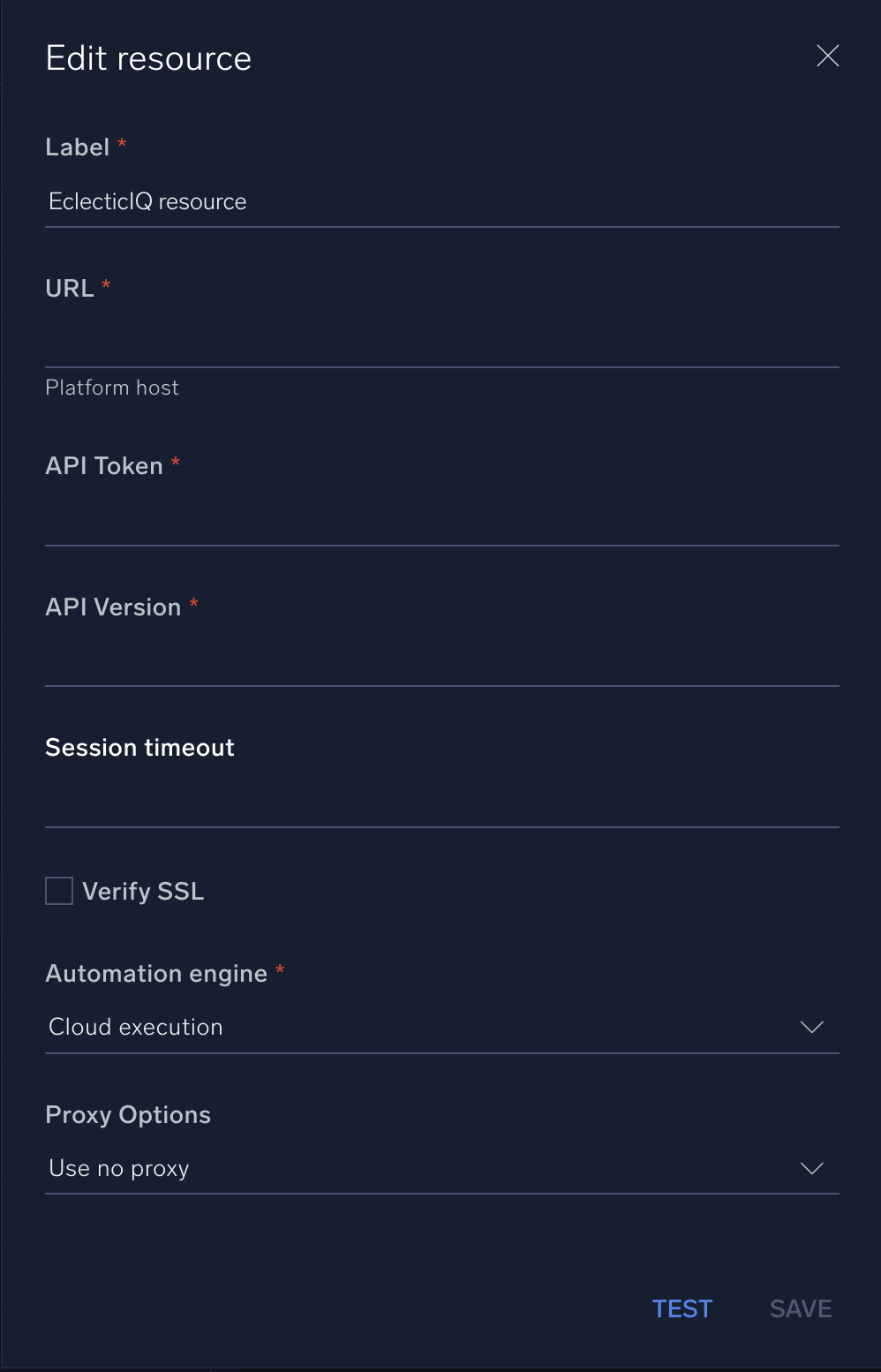Click the Label field containing EclecticIQ resource

tap(441, 202)
